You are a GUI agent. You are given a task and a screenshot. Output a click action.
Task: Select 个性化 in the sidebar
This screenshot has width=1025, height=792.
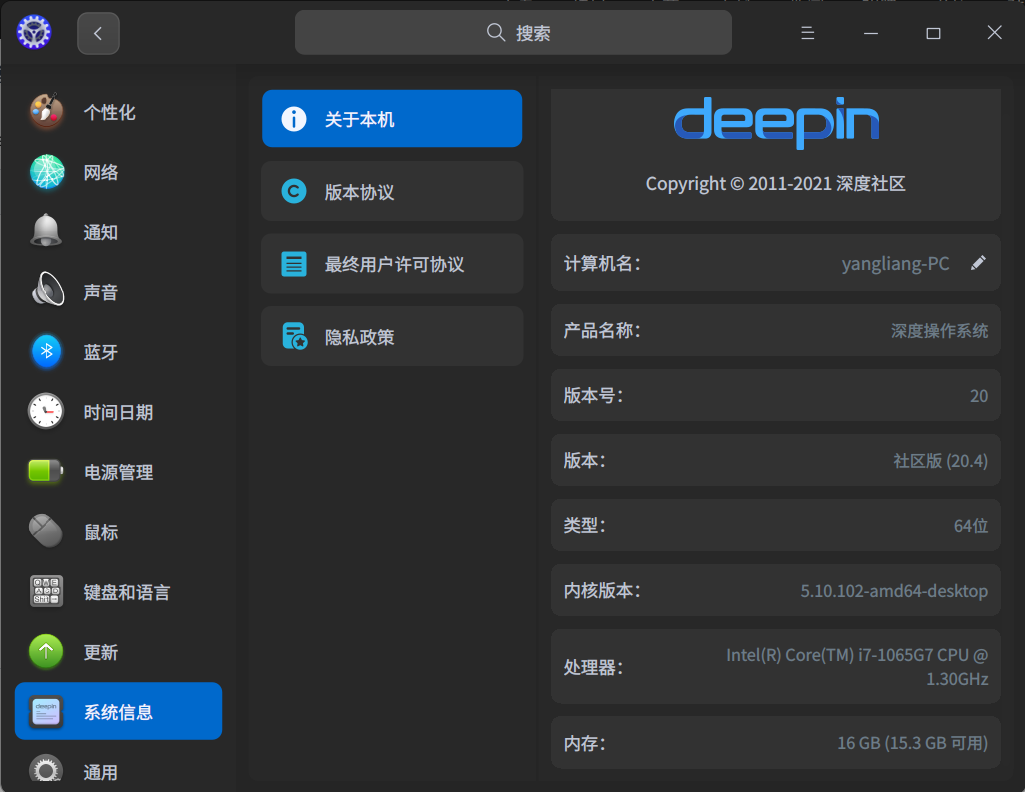pos(109,112)
